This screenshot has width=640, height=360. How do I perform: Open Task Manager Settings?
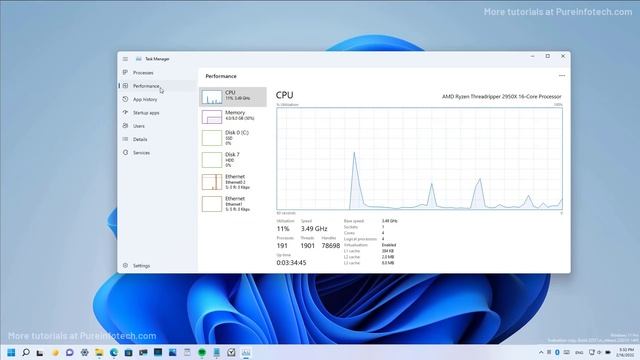(x=157, y=266)
